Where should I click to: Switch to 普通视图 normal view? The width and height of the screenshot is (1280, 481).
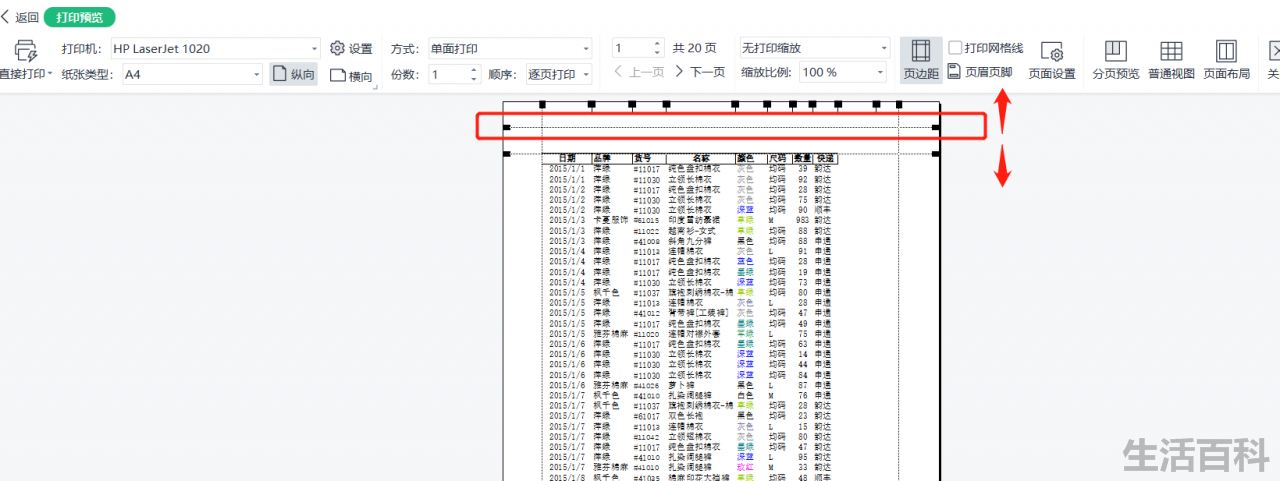[x=1171, y=59]
